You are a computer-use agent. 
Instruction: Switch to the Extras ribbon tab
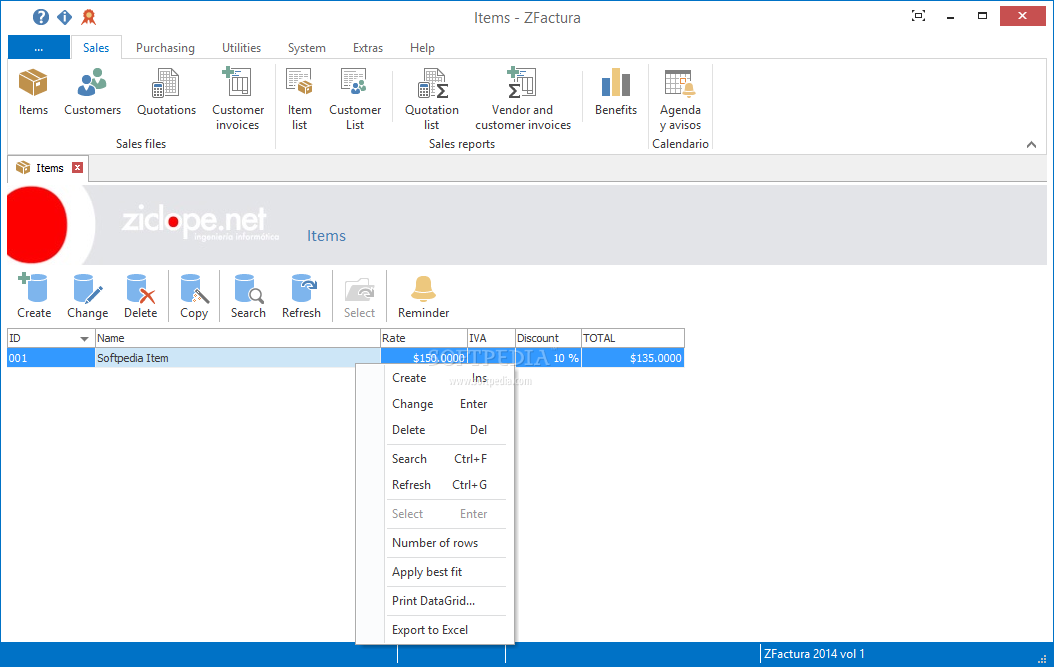point(368,48)
